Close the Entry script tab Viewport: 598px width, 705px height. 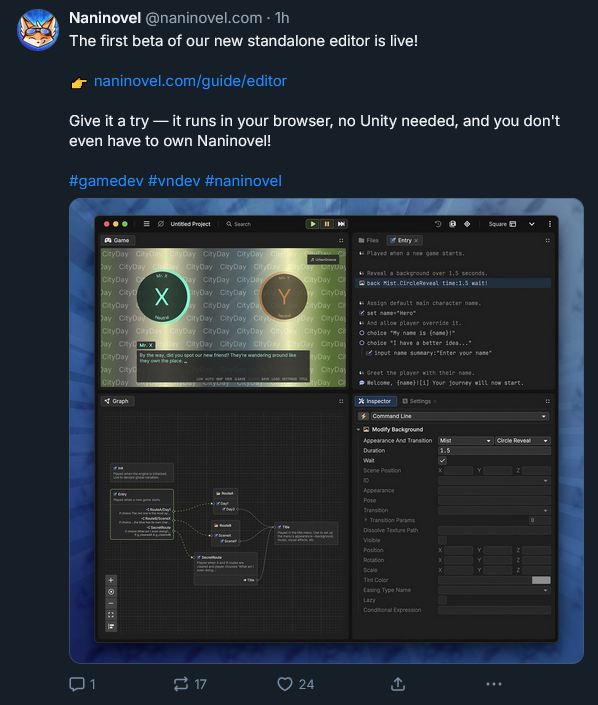416,241
